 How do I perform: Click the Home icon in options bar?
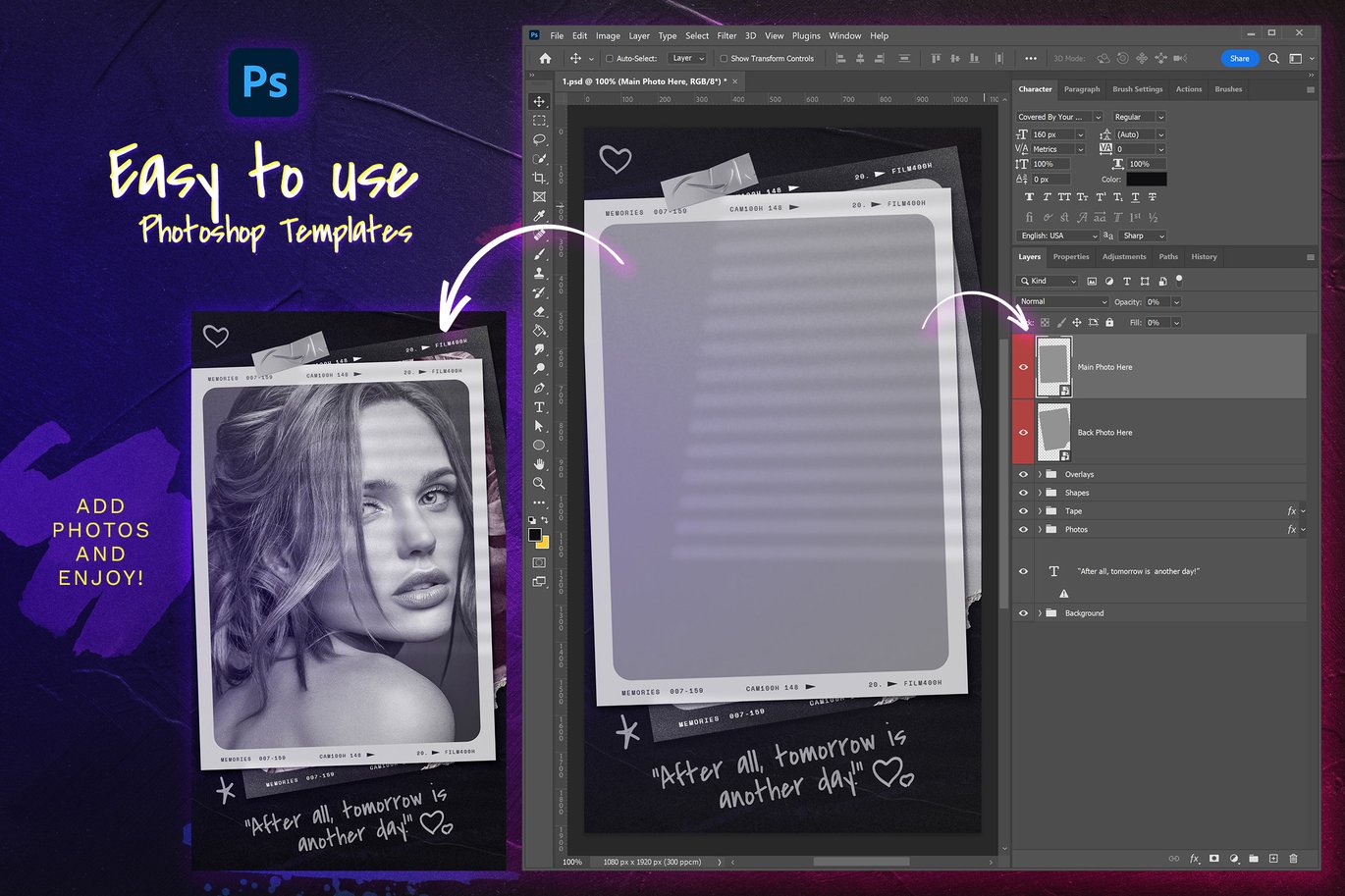(545, 59)
